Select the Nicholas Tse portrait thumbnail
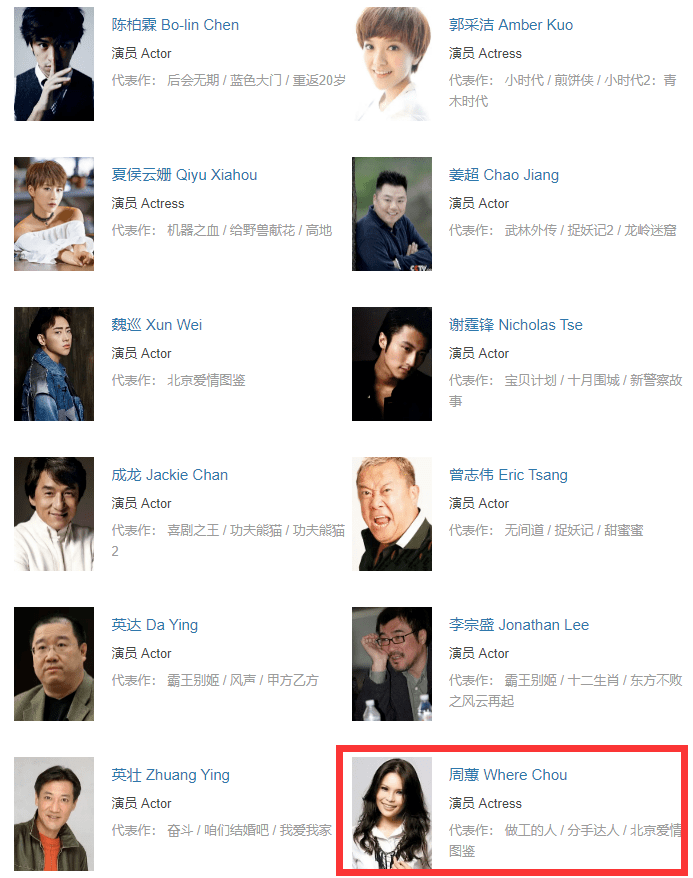This screenshot has width=693, height=878. coord(392,364)
